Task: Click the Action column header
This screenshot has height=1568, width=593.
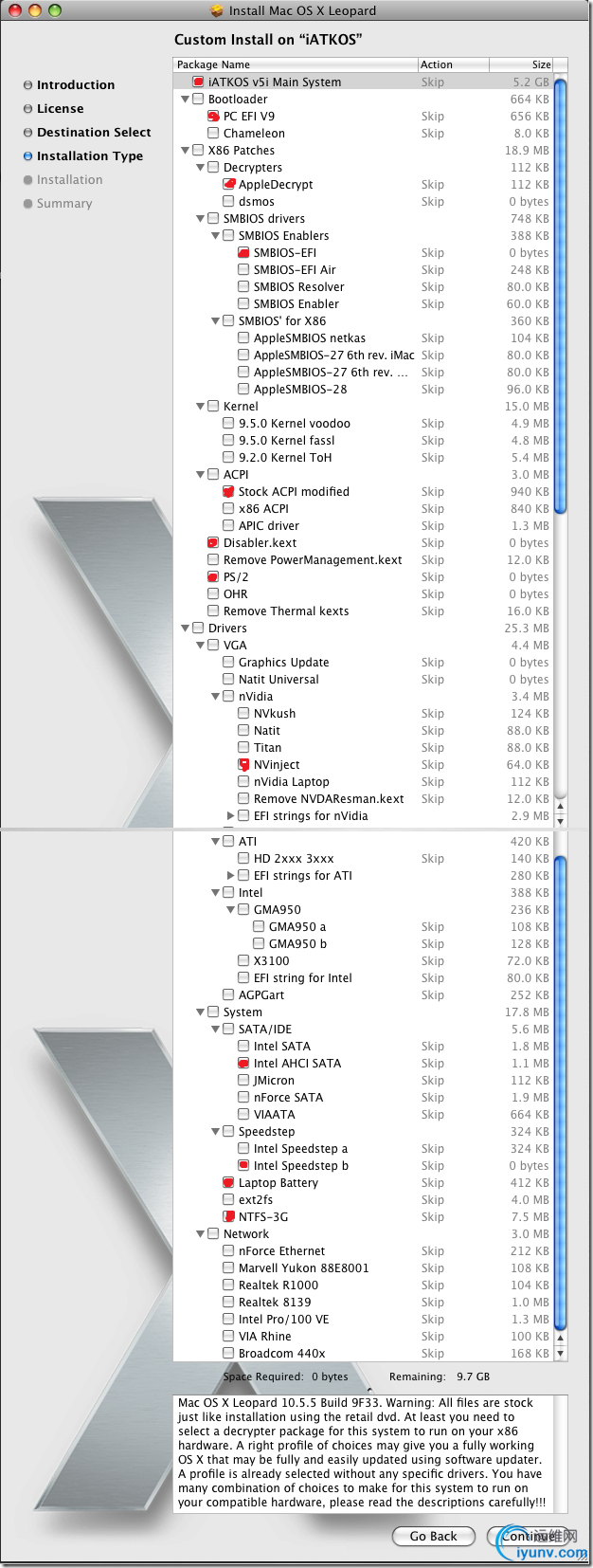Action: tap(454, 64)
